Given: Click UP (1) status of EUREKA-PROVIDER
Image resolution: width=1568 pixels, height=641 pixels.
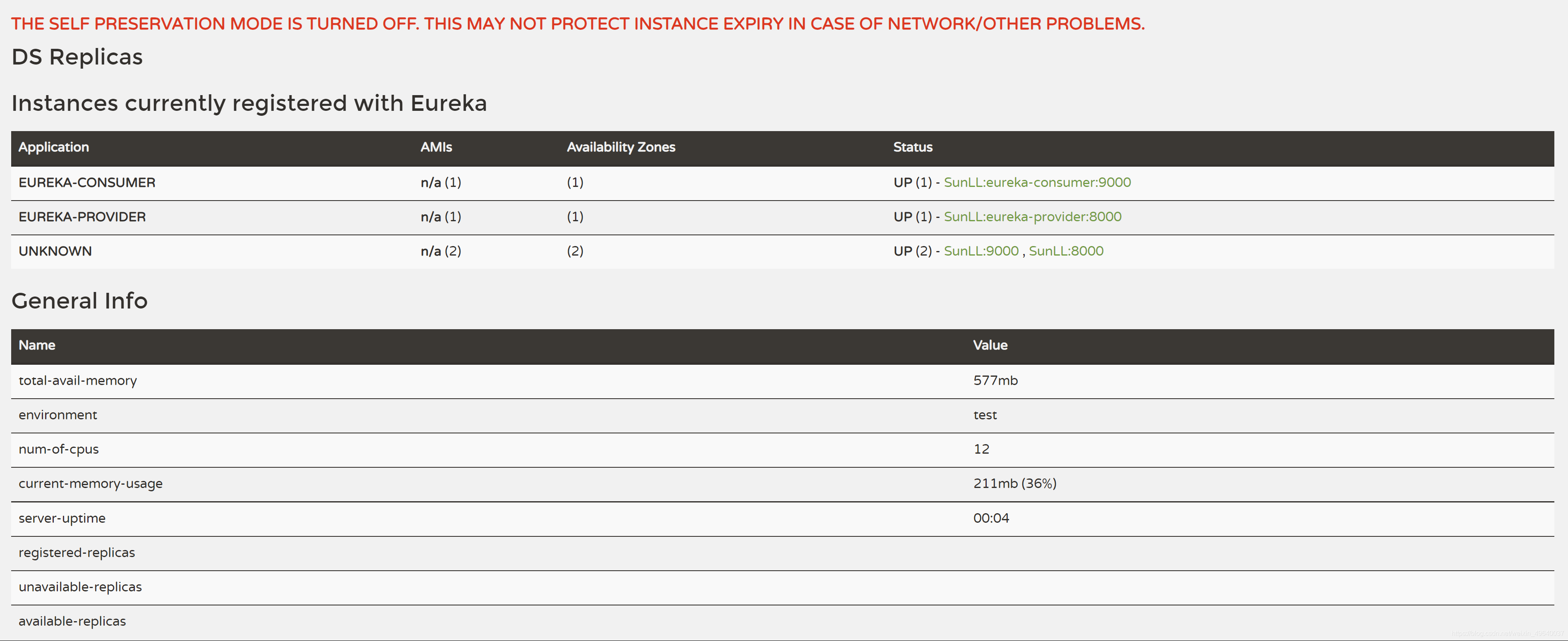Looking at the screenshot, I should tap(912, 217).
